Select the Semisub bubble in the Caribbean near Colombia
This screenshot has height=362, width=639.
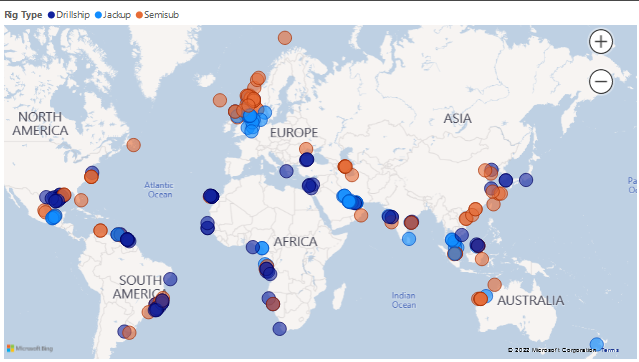pos(100,230)
